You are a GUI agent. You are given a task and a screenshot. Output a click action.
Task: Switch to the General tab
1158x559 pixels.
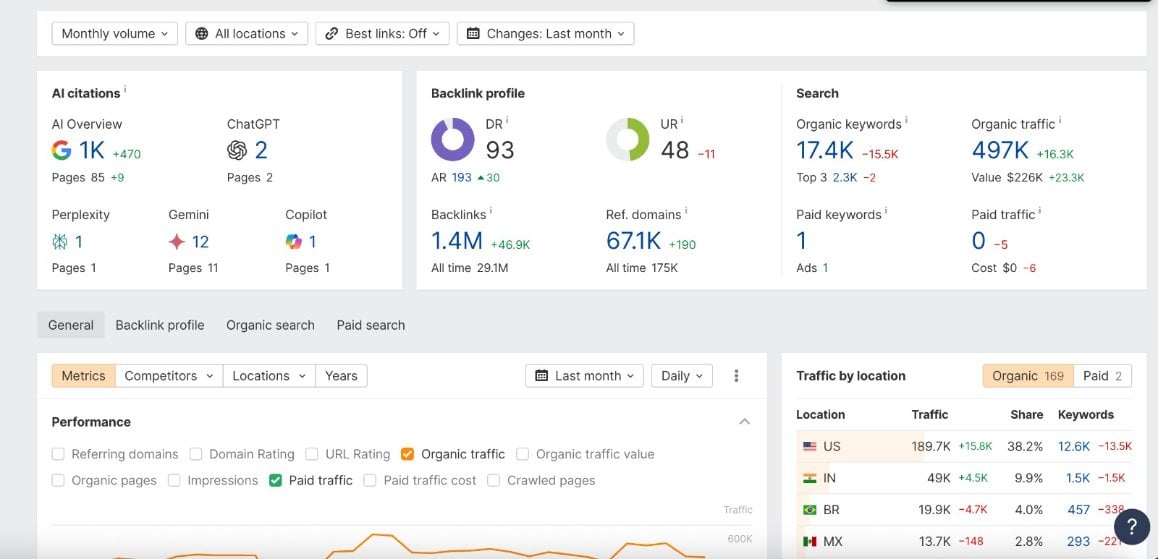coord(71,325)
